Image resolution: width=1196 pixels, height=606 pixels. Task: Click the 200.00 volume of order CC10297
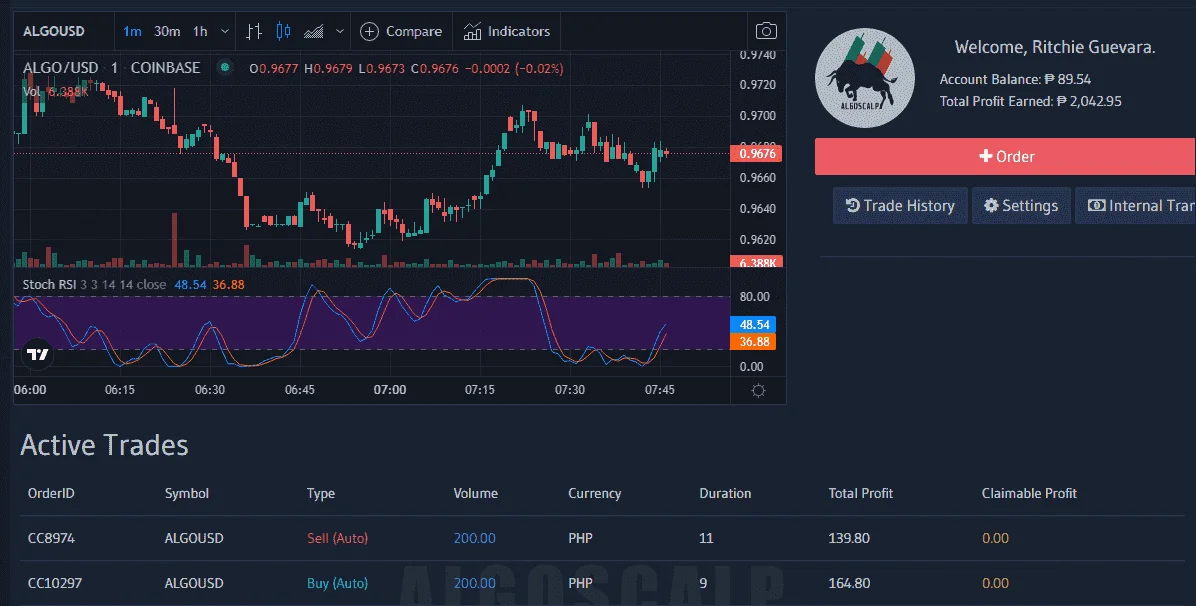point(474,583)
